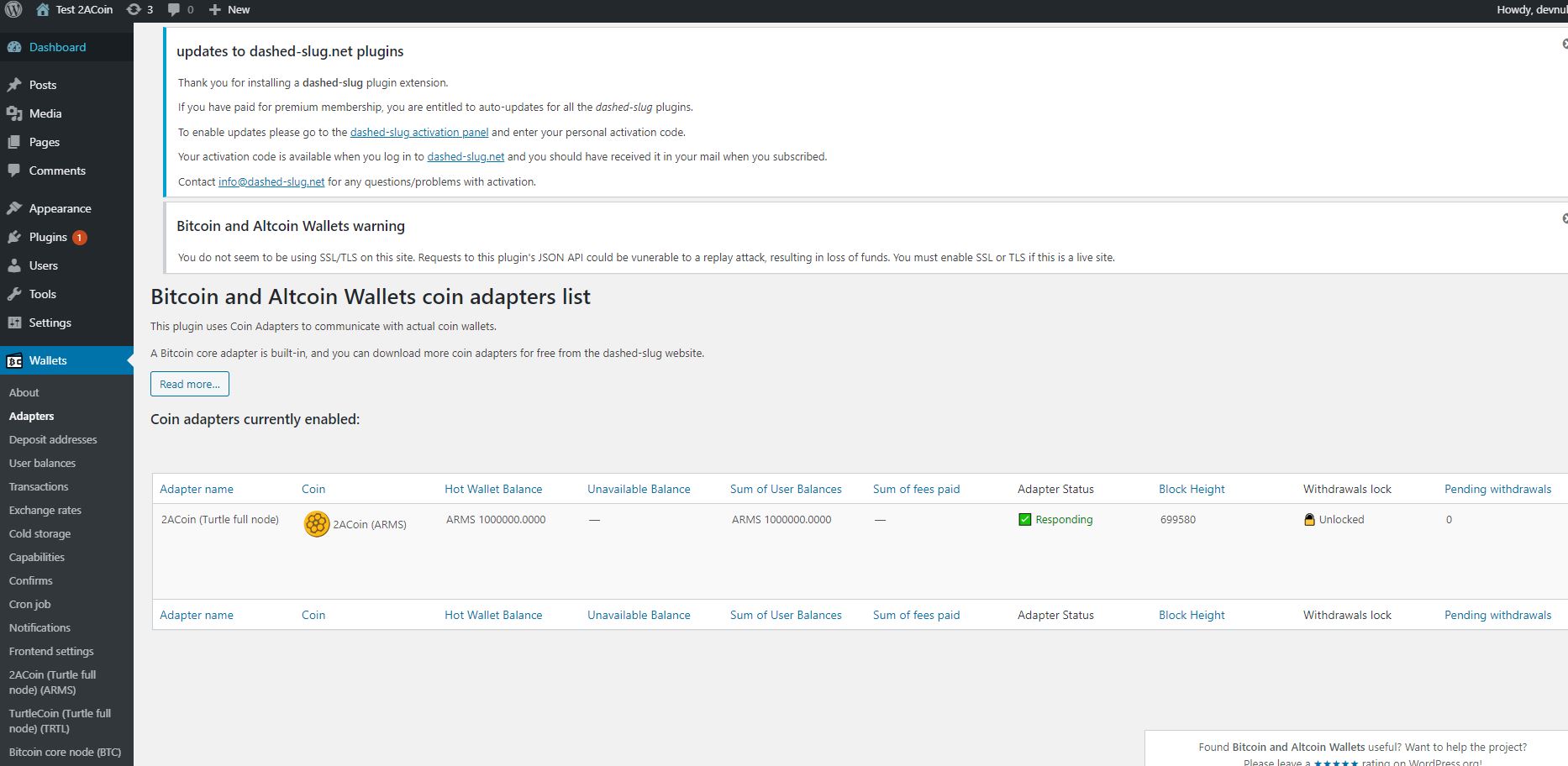Click the Comments bubble icon in sidebar
The image size is (1568, 766).
coord(14,171)
